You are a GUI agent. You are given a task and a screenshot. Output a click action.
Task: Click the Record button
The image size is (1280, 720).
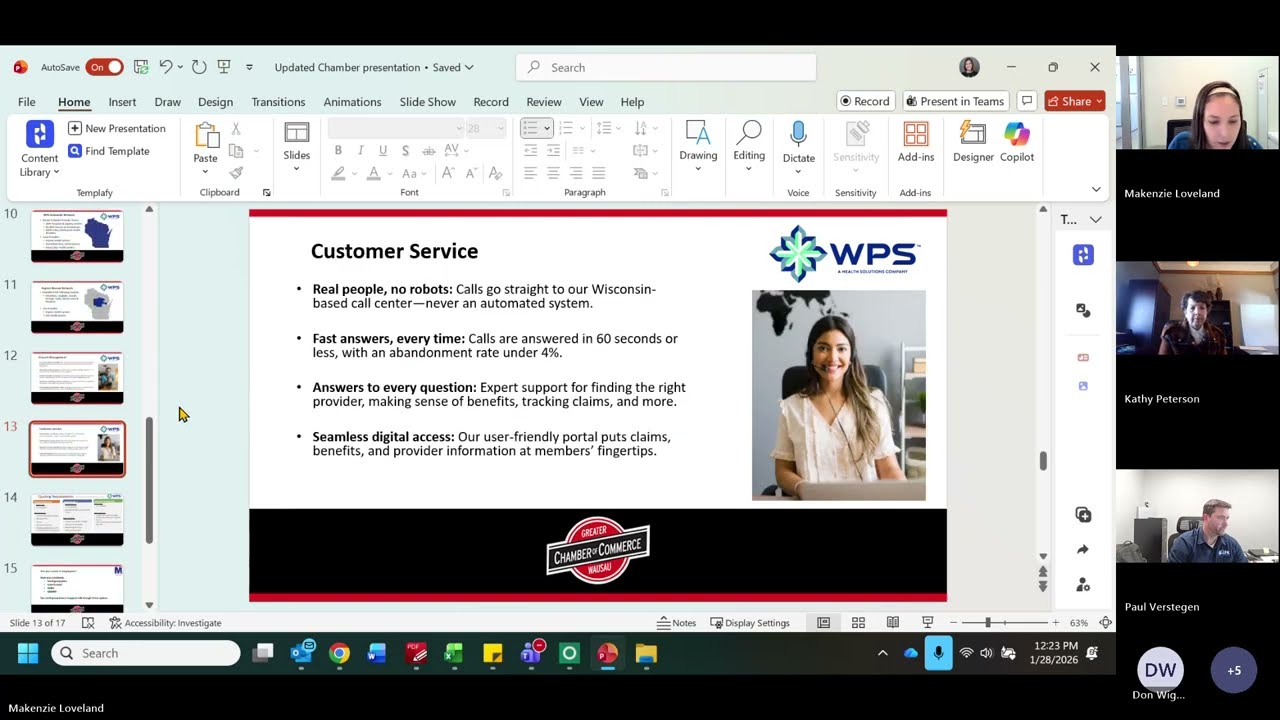point(865,101)
